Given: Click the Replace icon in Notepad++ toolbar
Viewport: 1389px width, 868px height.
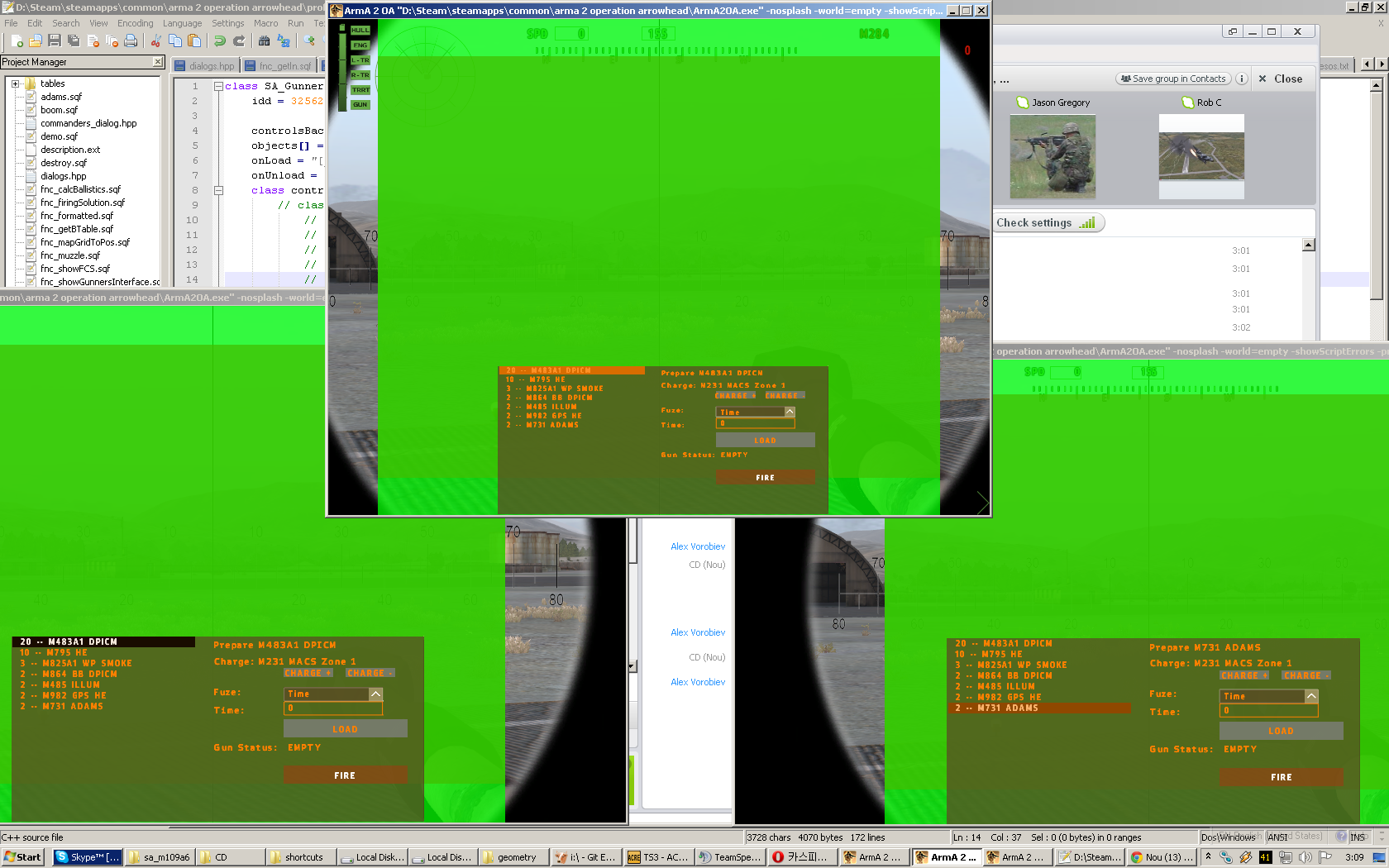Looking at the screenshot, I should click(x=284, y=41).
